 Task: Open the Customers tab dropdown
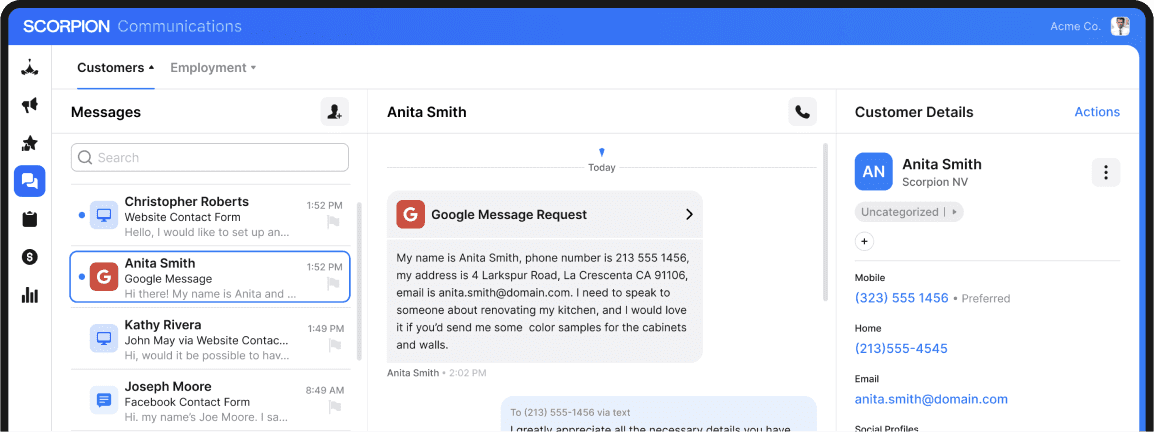tap(116, 68)
